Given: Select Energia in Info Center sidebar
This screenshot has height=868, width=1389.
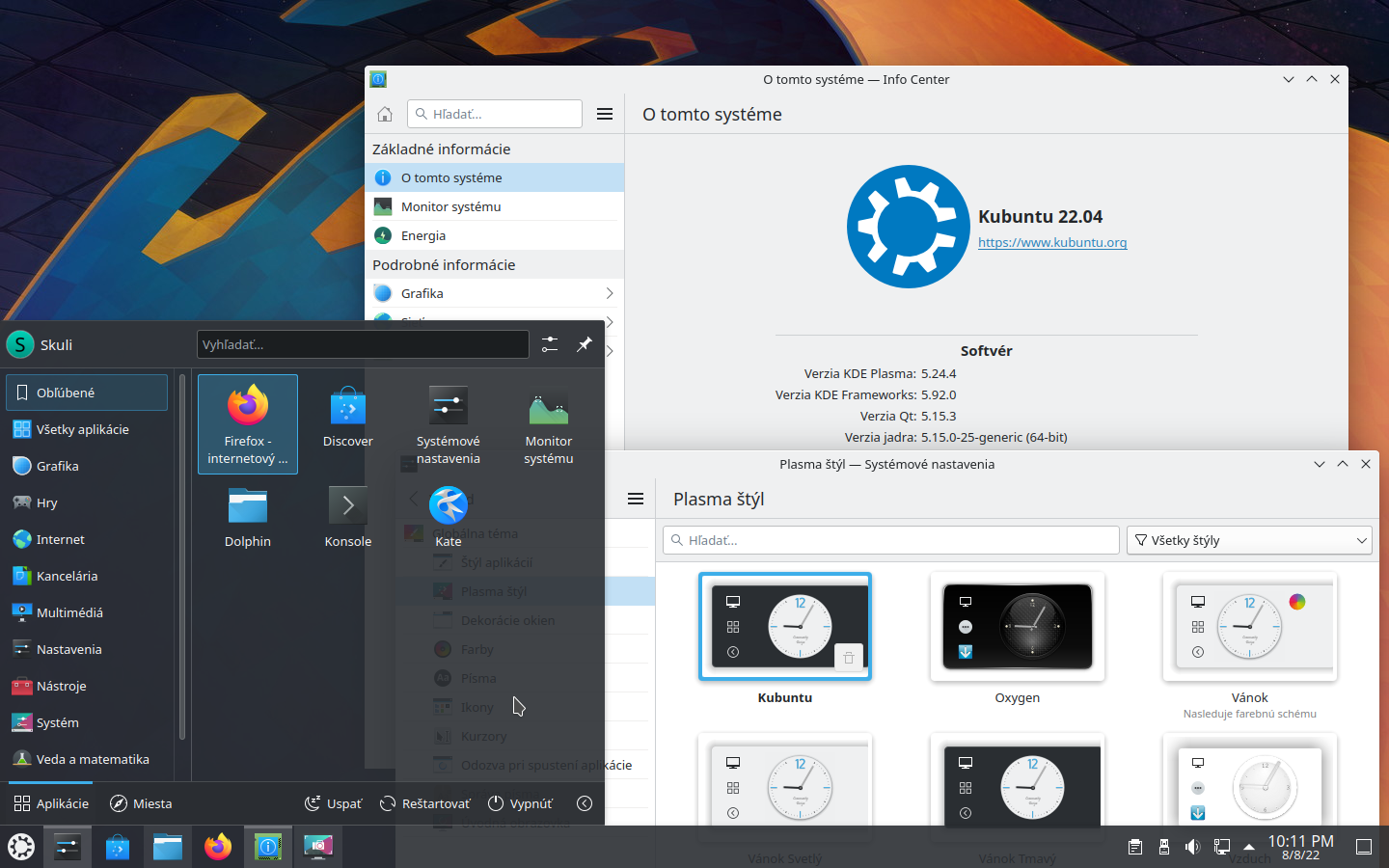Looking at the screenshot, I should (423, 235).
